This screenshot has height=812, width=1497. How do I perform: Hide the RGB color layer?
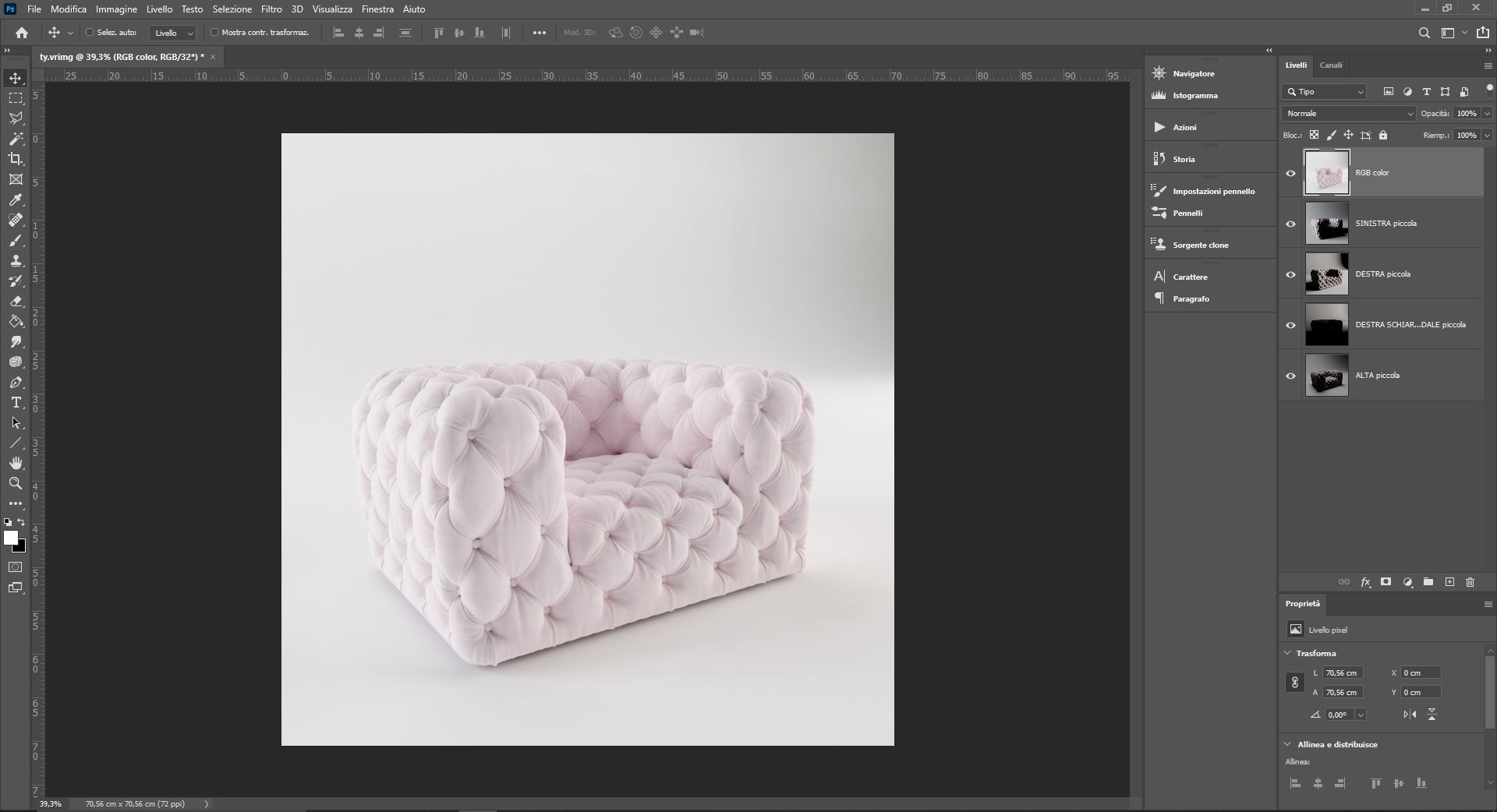tap(1290, 173)
